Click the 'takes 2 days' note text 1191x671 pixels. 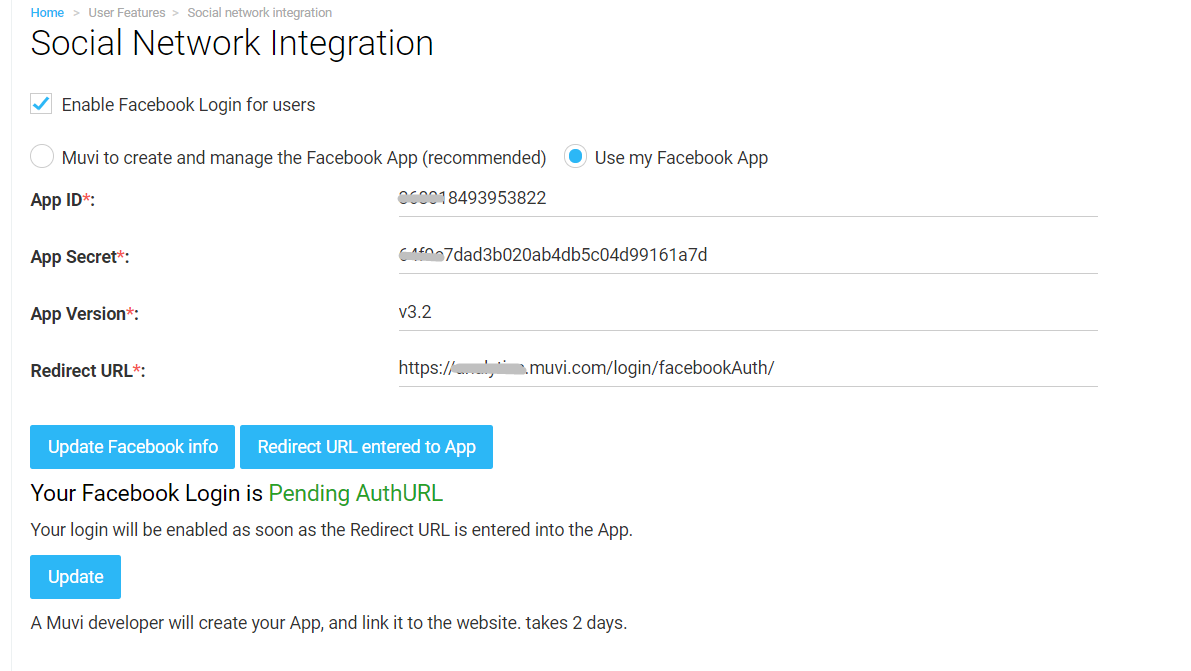coord(576,623)
